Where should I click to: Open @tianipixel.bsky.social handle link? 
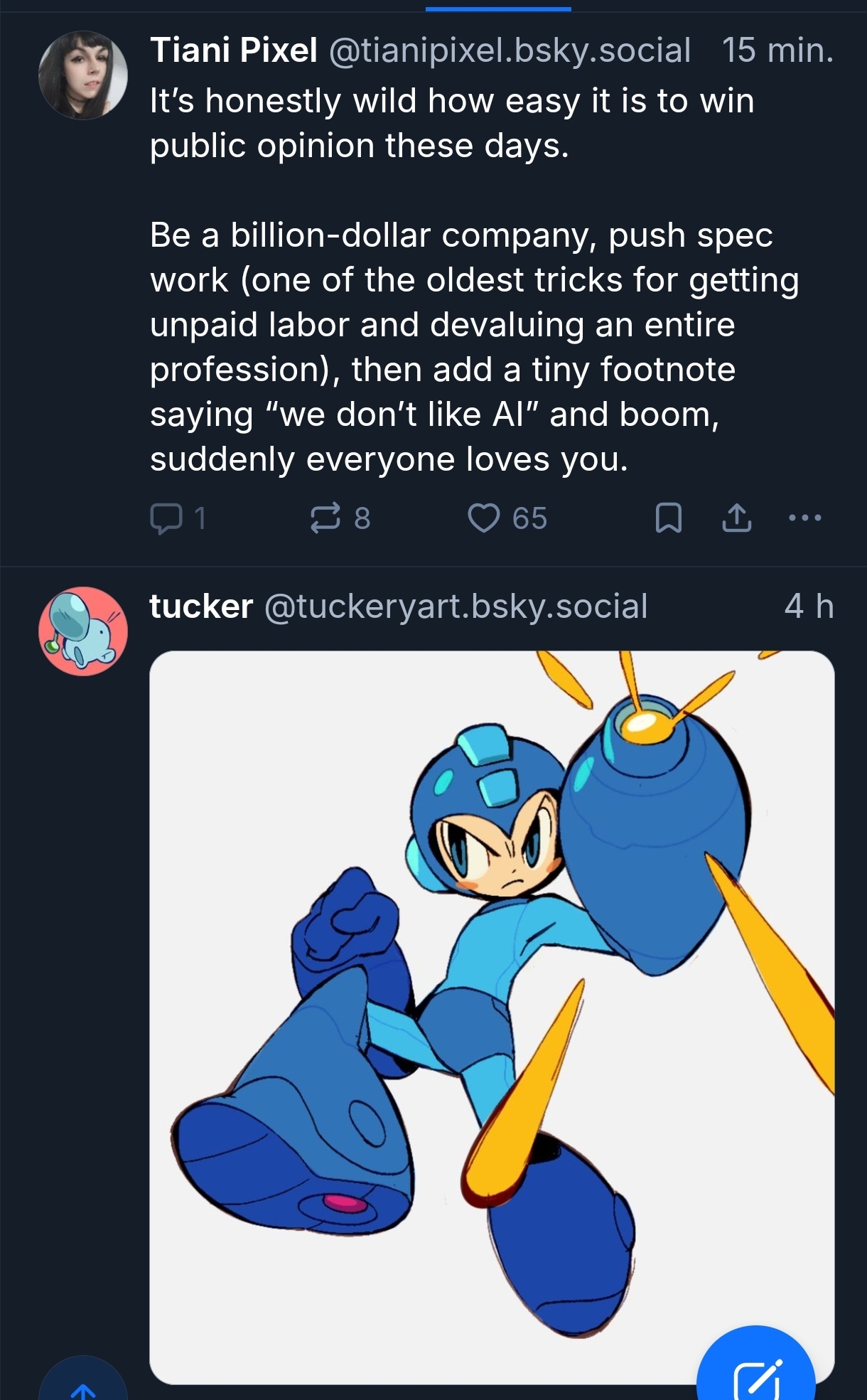click(510, 50)
